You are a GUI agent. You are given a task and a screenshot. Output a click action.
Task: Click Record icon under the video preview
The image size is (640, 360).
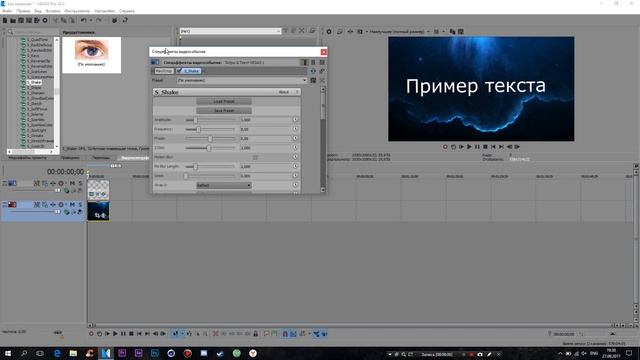(445, 147)
